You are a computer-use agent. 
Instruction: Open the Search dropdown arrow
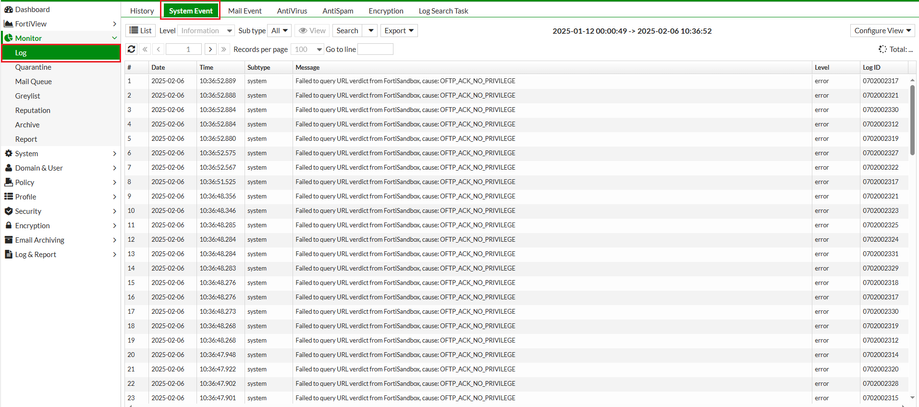coord(370,30)
